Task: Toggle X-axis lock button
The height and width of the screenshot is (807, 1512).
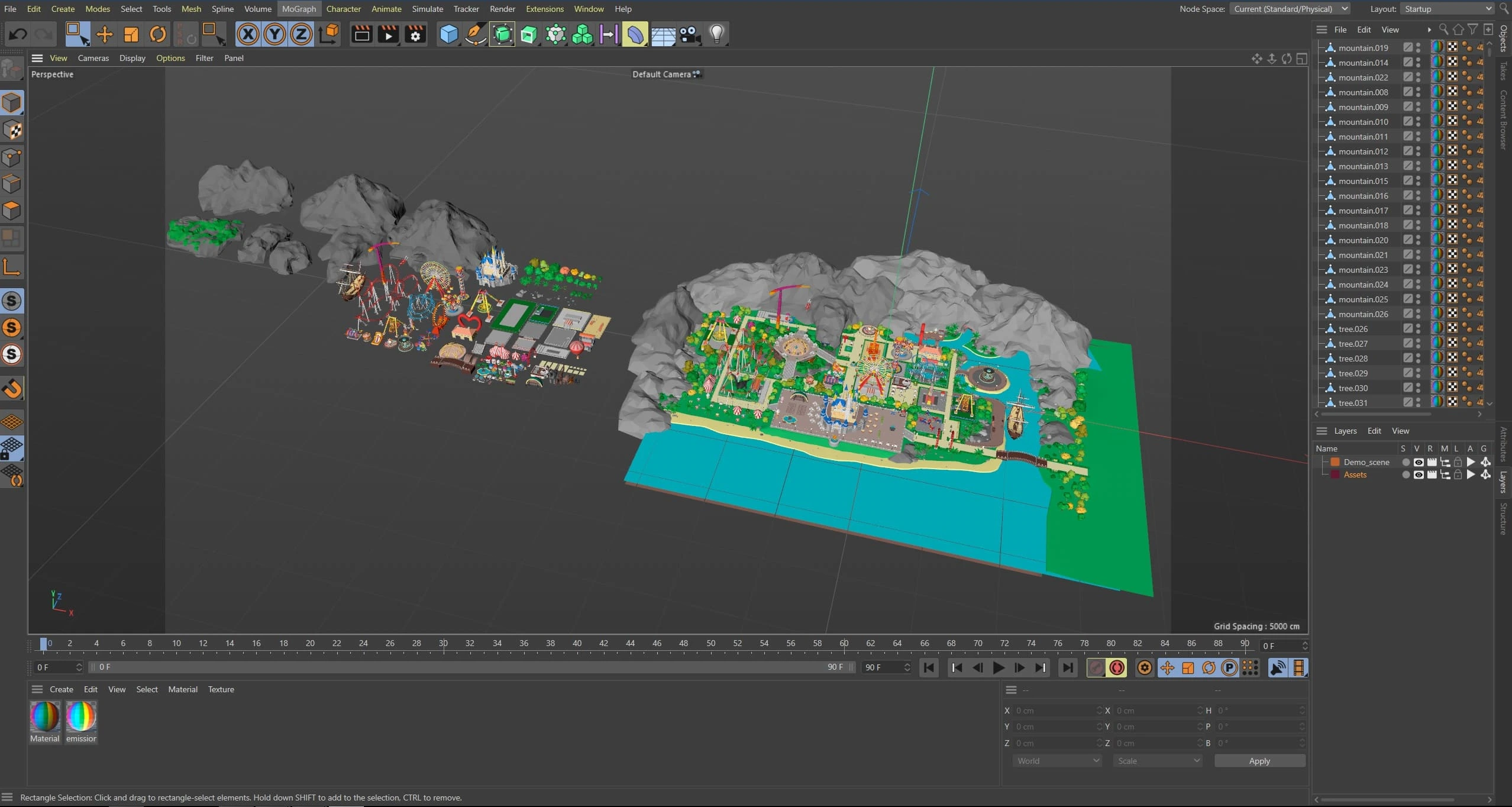Action: coord(248,34)
